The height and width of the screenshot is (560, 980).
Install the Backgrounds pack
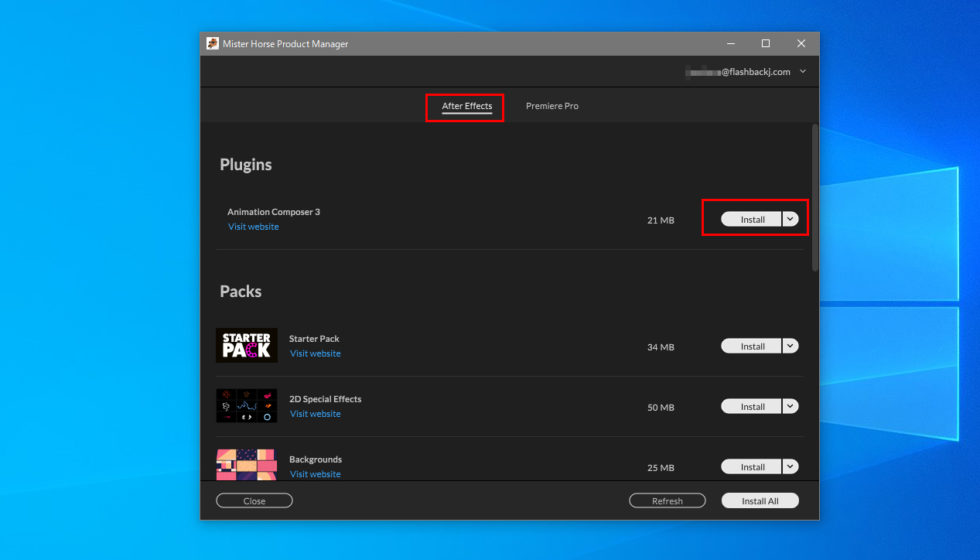point(752,466)
